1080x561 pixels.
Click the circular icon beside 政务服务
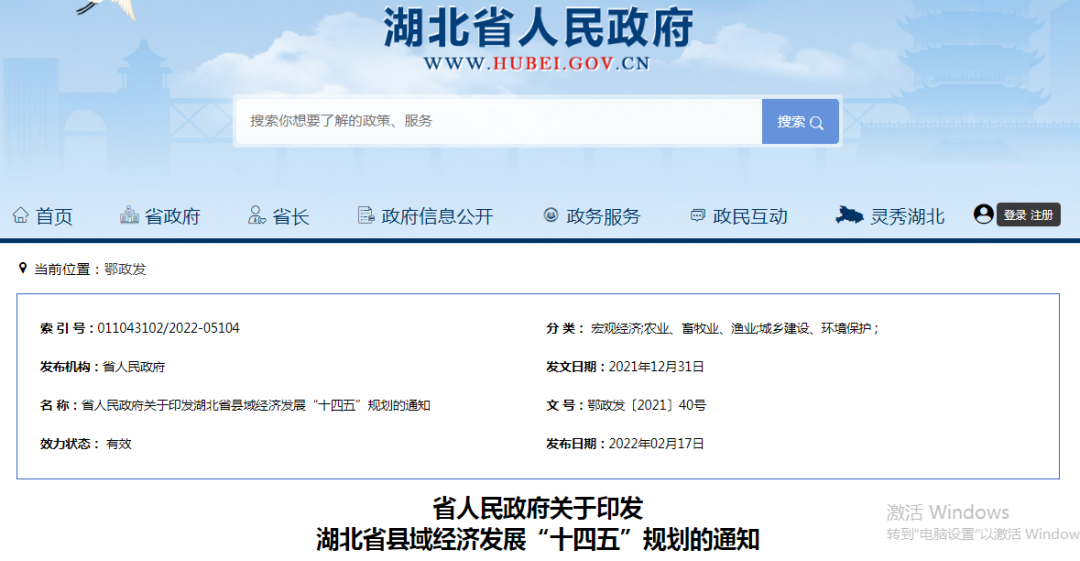pos(550,215)
